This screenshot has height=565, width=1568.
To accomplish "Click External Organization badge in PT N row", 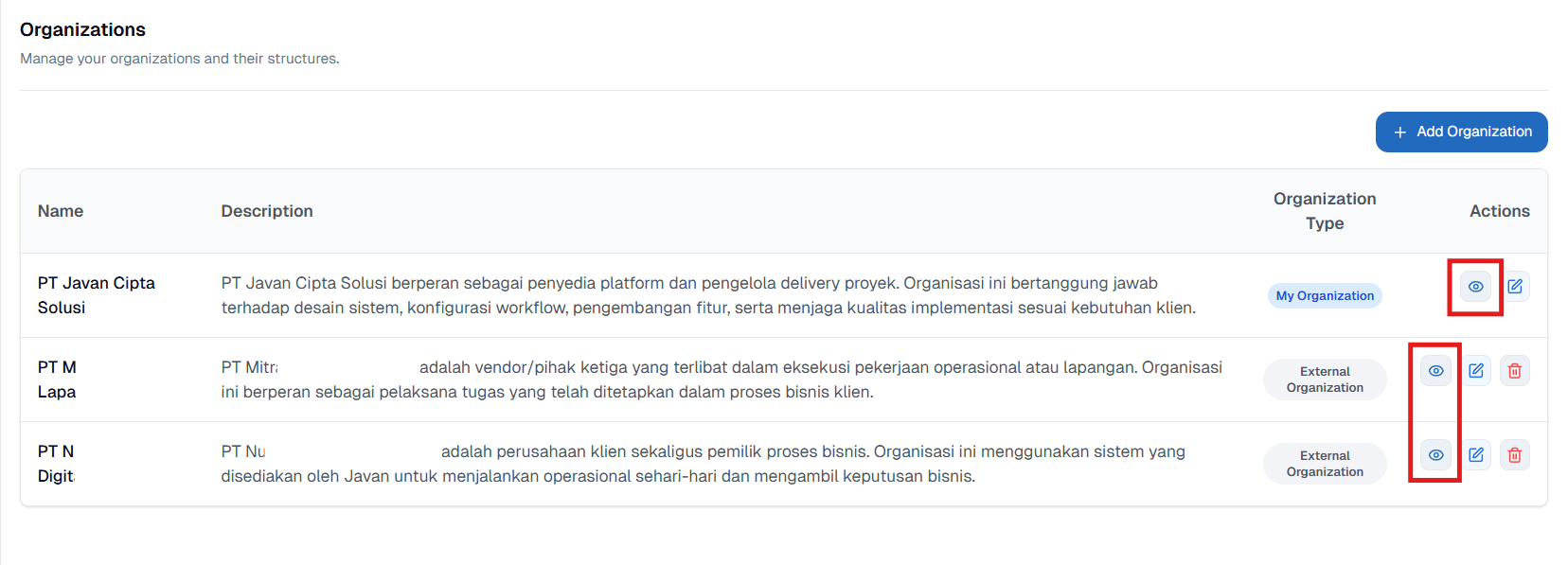I will (x=1325, y=464).
